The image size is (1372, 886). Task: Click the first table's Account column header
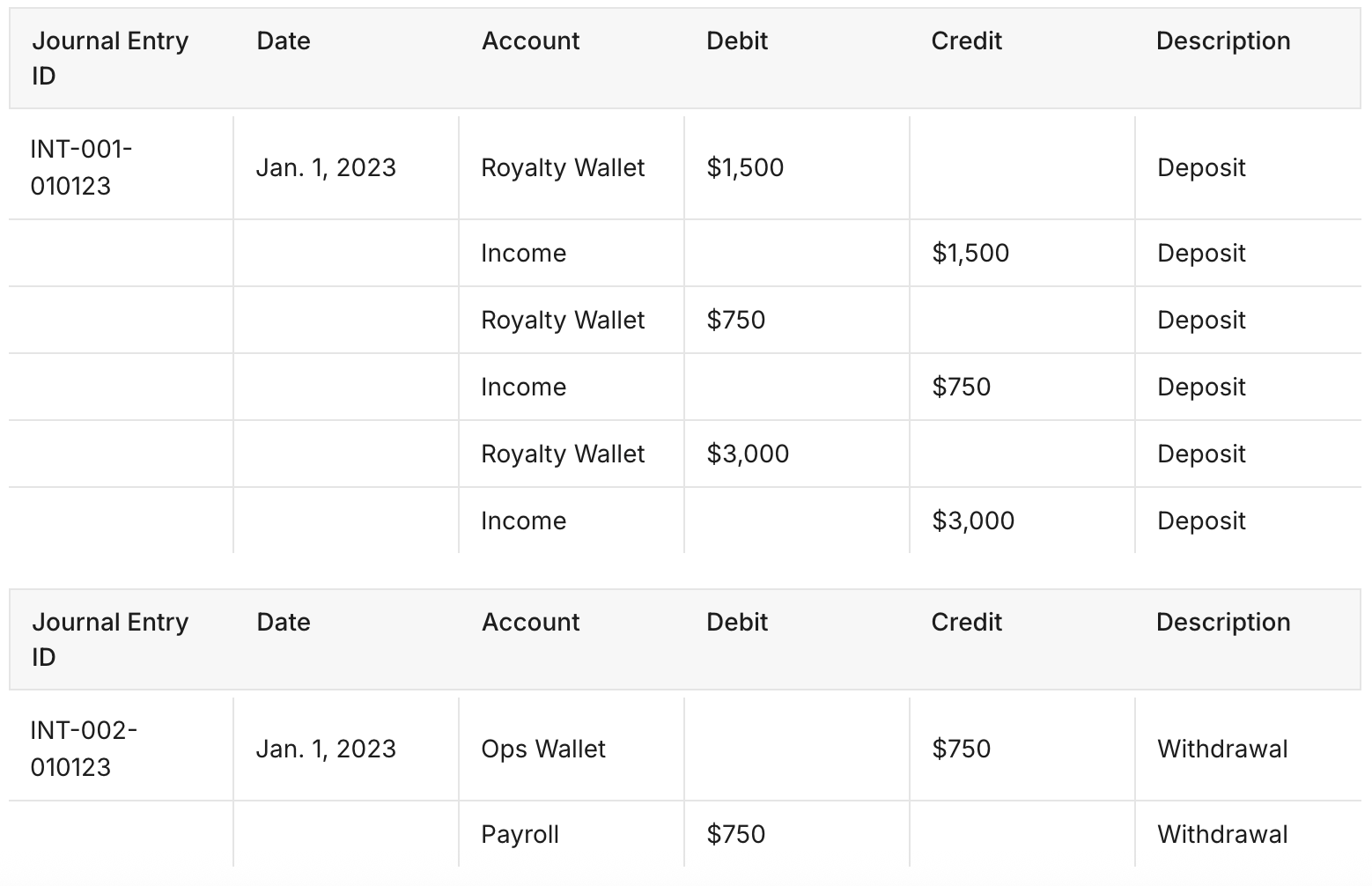(x=530, y=41)
